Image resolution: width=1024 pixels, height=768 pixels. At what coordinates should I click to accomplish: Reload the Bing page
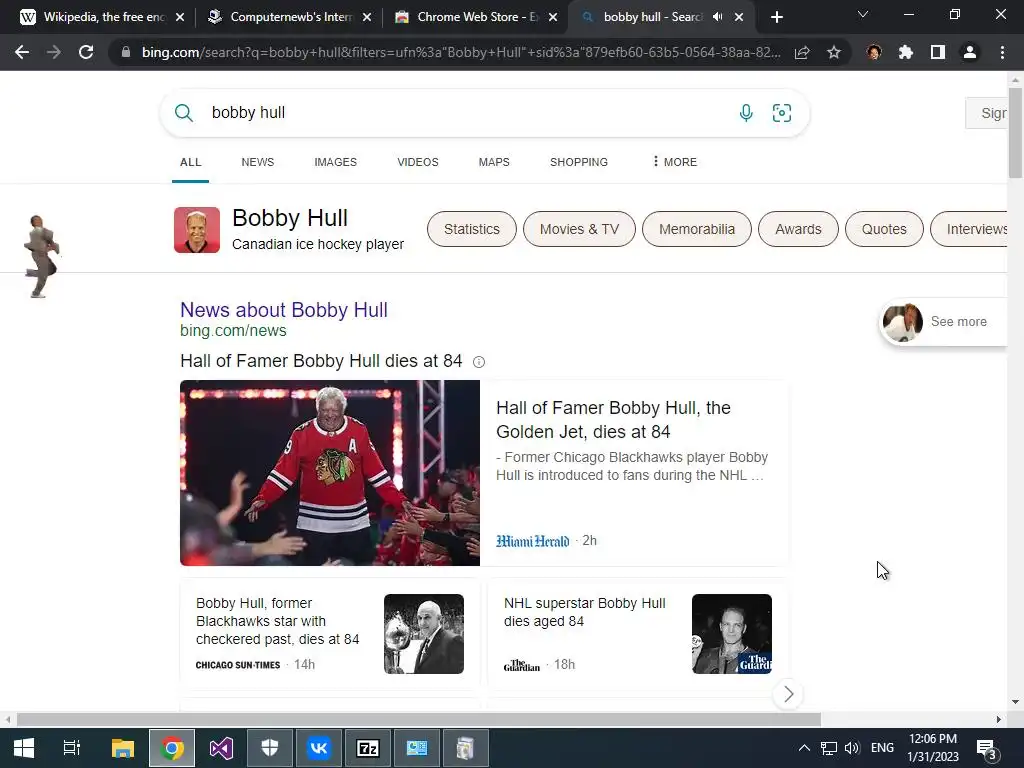86,52
